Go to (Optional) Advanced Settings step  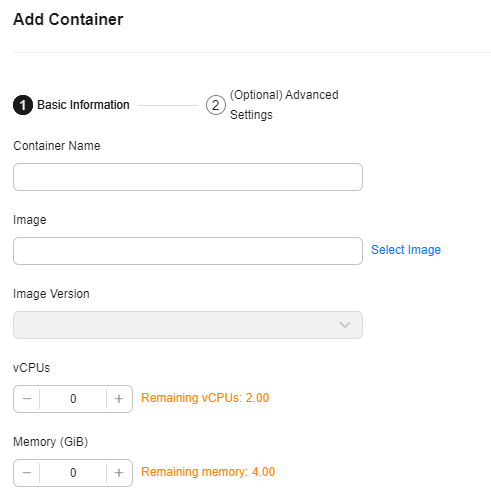click(284, 105)
